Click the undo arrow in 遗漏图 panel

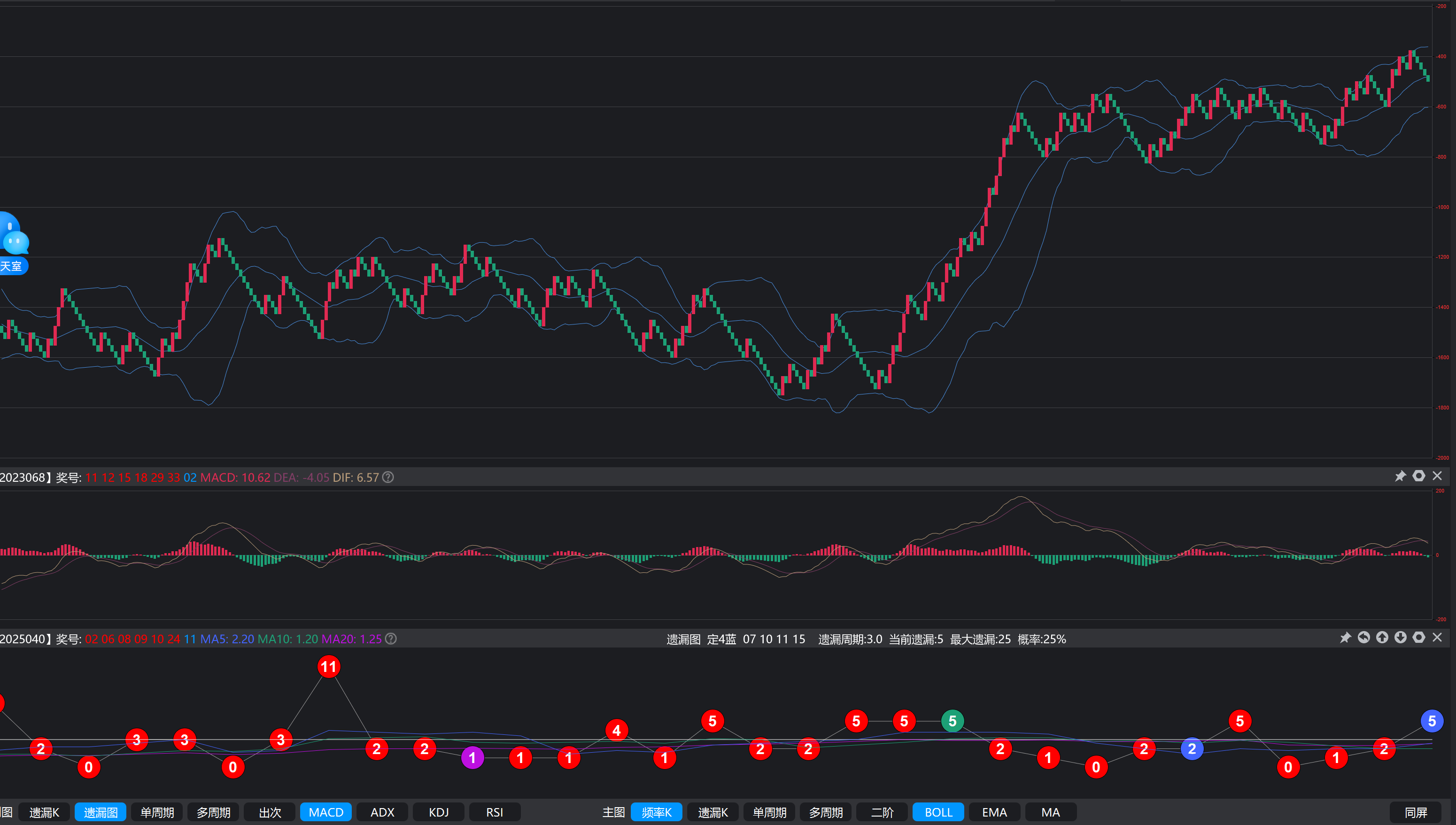click(1363, 638)
